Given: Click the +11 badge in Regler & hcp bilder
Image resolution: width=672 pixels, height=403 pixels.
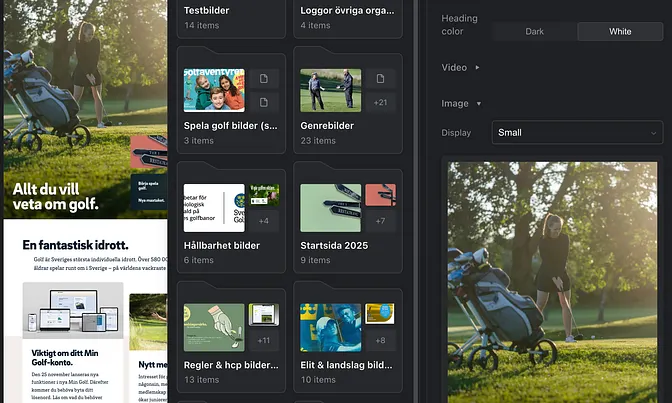Looking at the screenshot, I should pos(263,340).
